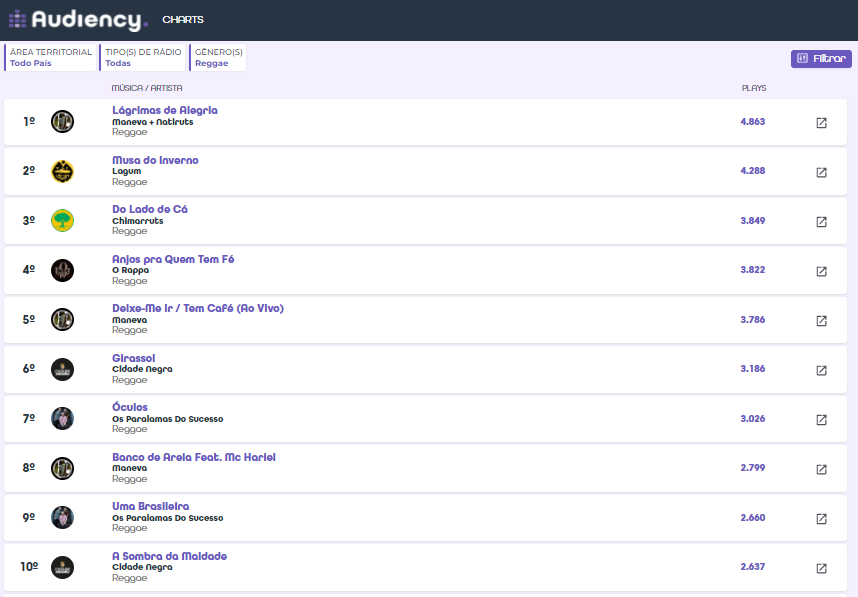The height and width of the screenshot is (597, 858).
Task: Open external link for A Sombra da Maldade
Action: point(821,569)
